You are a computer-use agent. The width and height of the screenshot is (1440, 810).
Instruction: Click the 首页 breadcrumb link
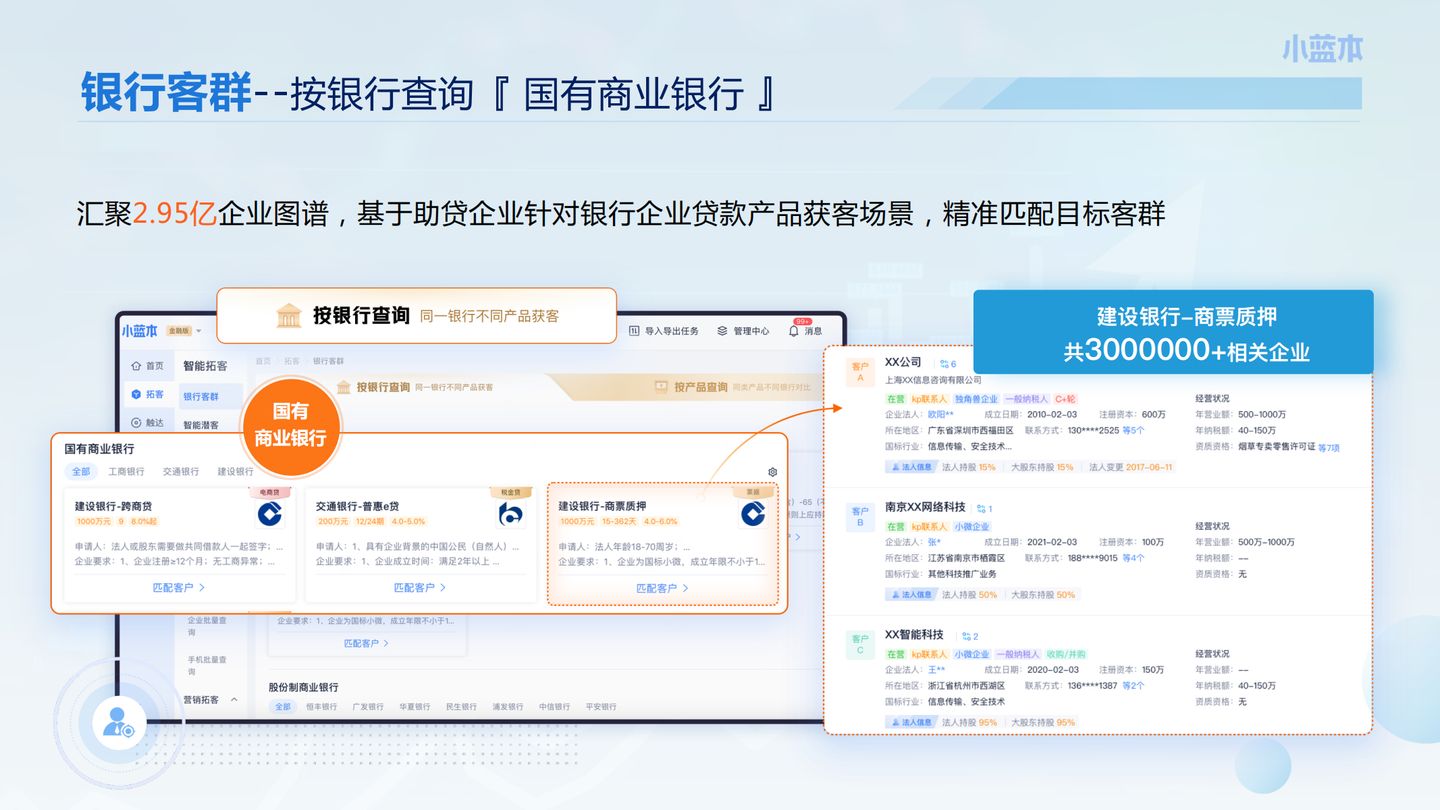coord(263,361)
